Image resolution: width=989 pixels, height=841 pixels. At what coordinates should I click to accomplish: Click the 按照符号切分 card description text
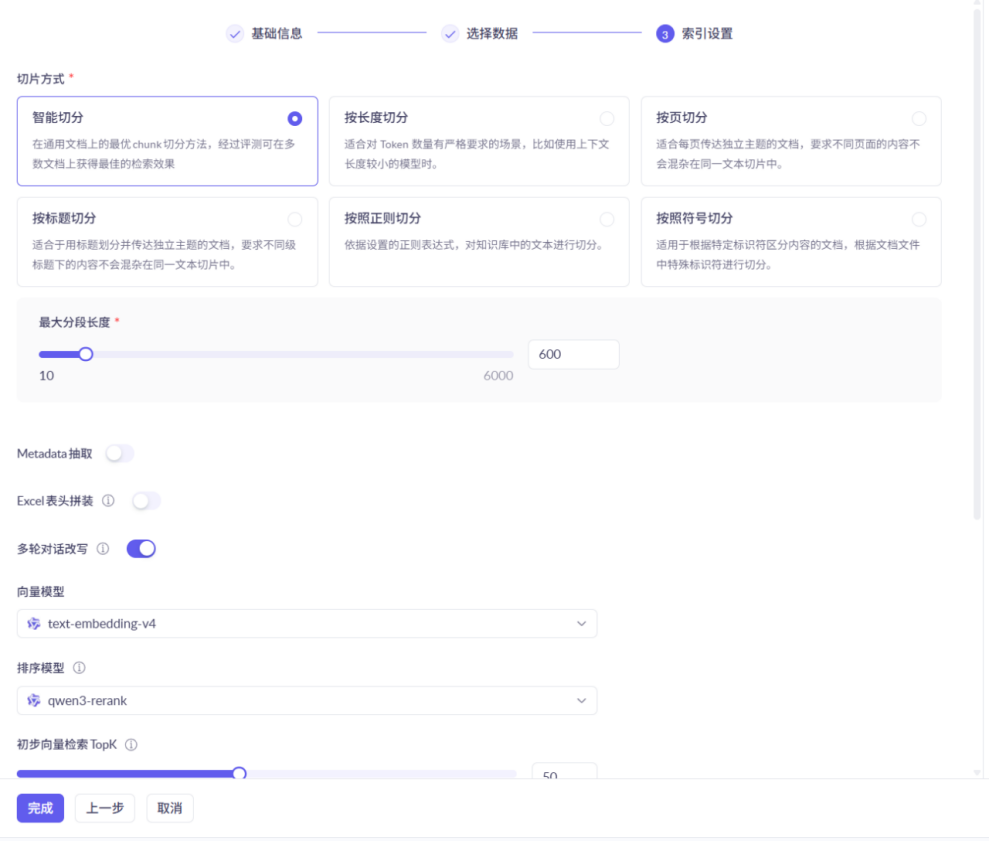788,255
